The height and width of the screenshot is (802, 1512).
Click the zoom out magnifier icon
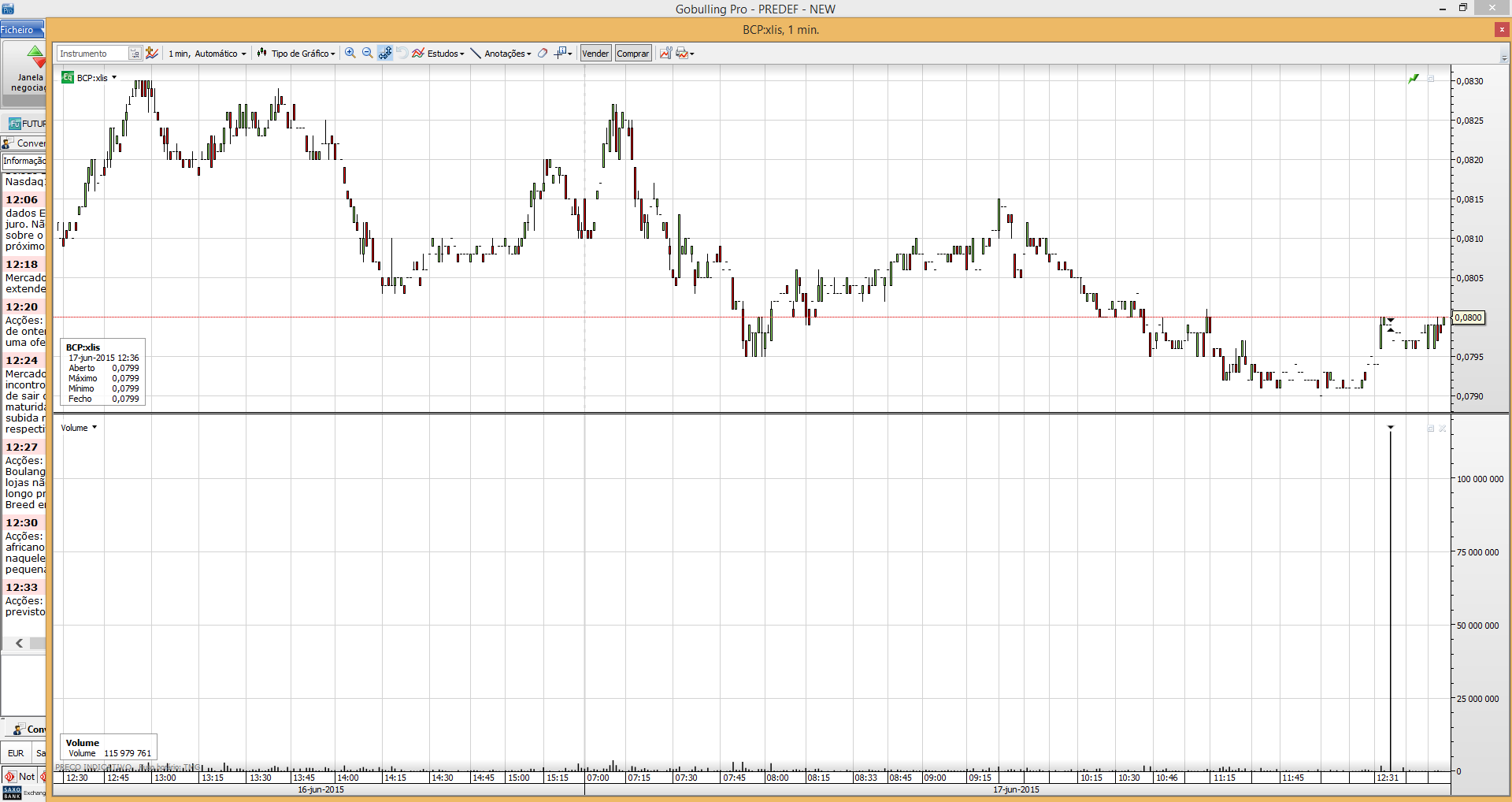point(367,53)
